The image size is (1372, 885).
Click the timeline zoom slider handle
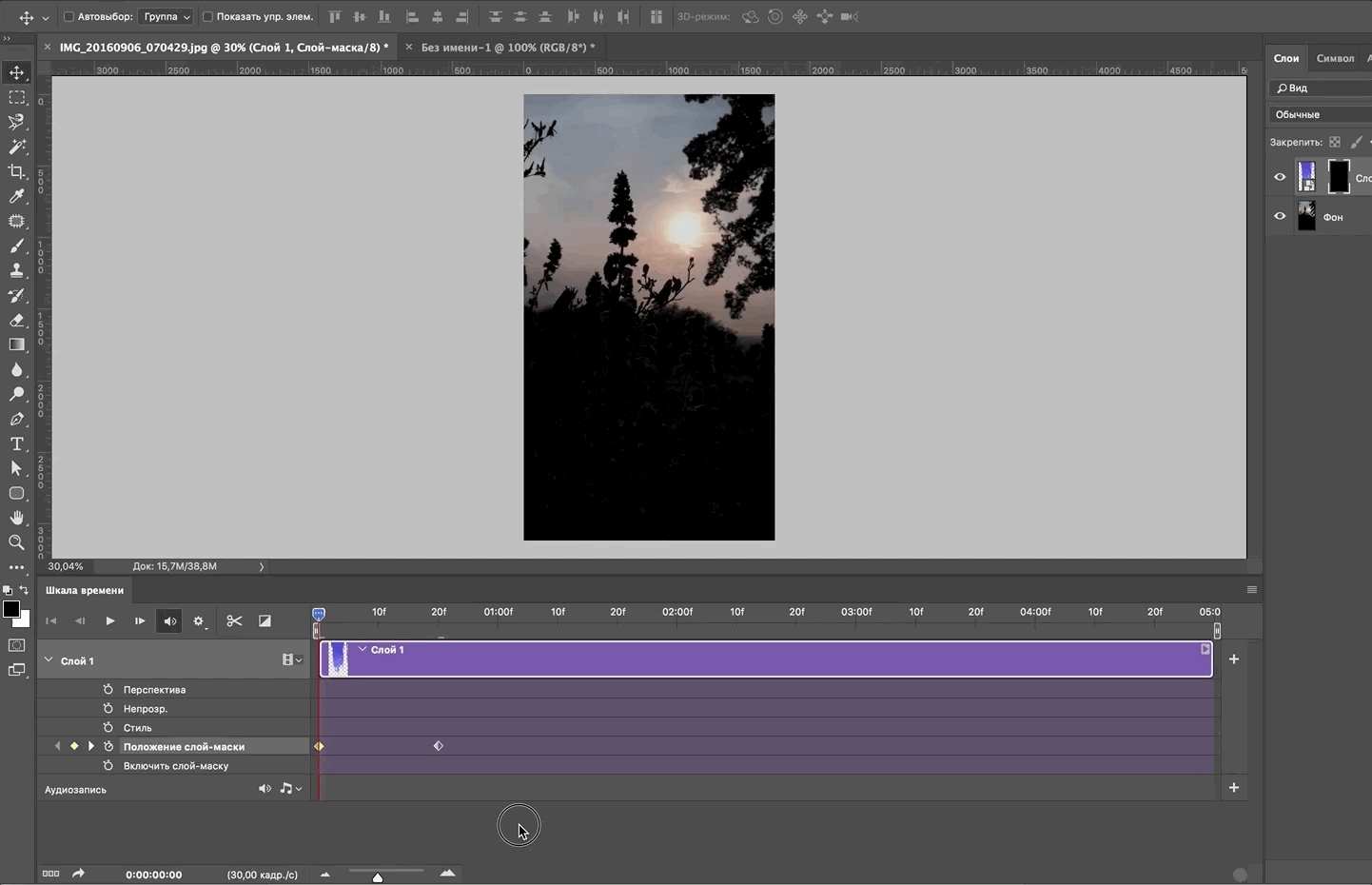pyautogui.click(x=378, y=876)
